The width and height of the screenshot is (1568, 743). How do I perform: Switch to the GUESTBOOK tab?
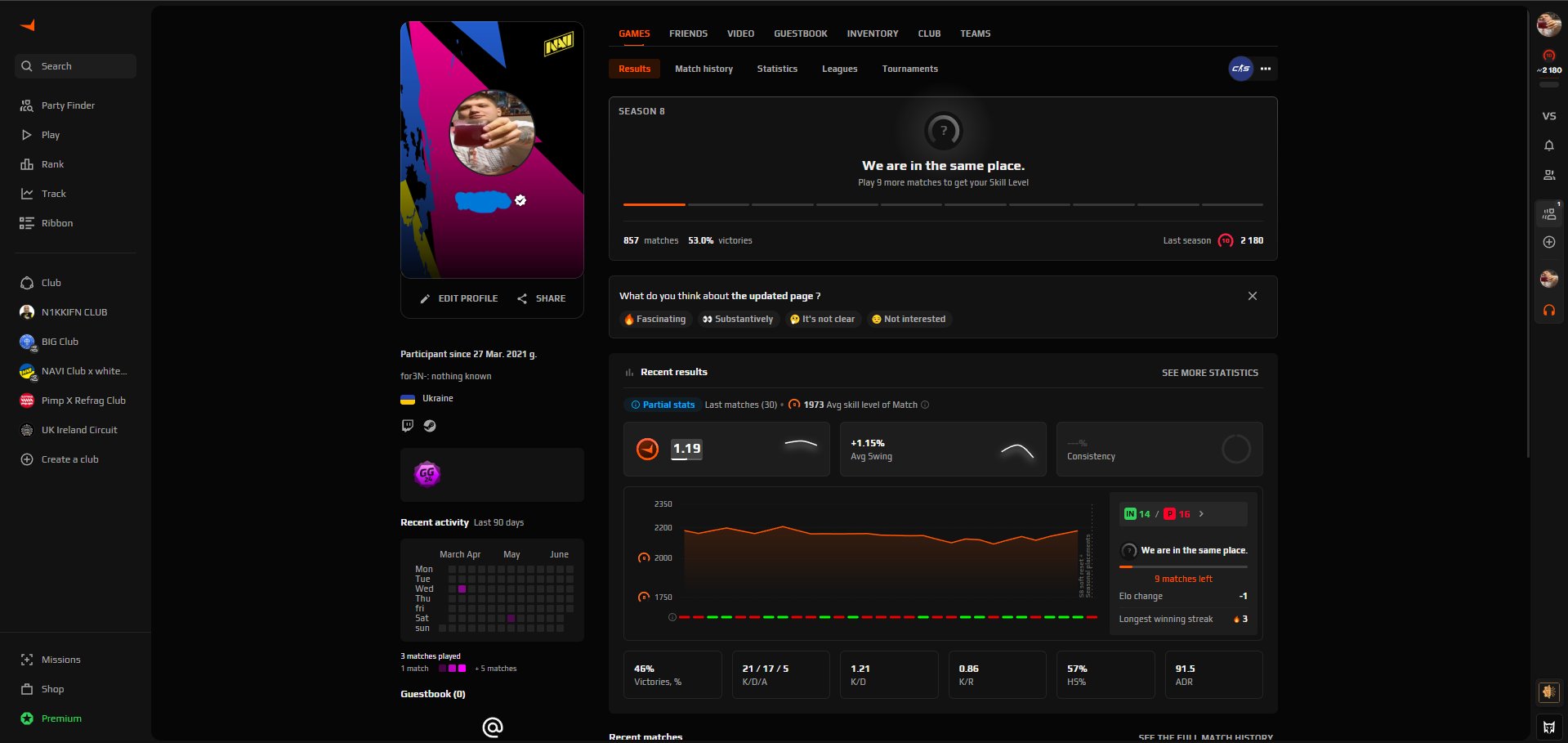tap(800, 34)
